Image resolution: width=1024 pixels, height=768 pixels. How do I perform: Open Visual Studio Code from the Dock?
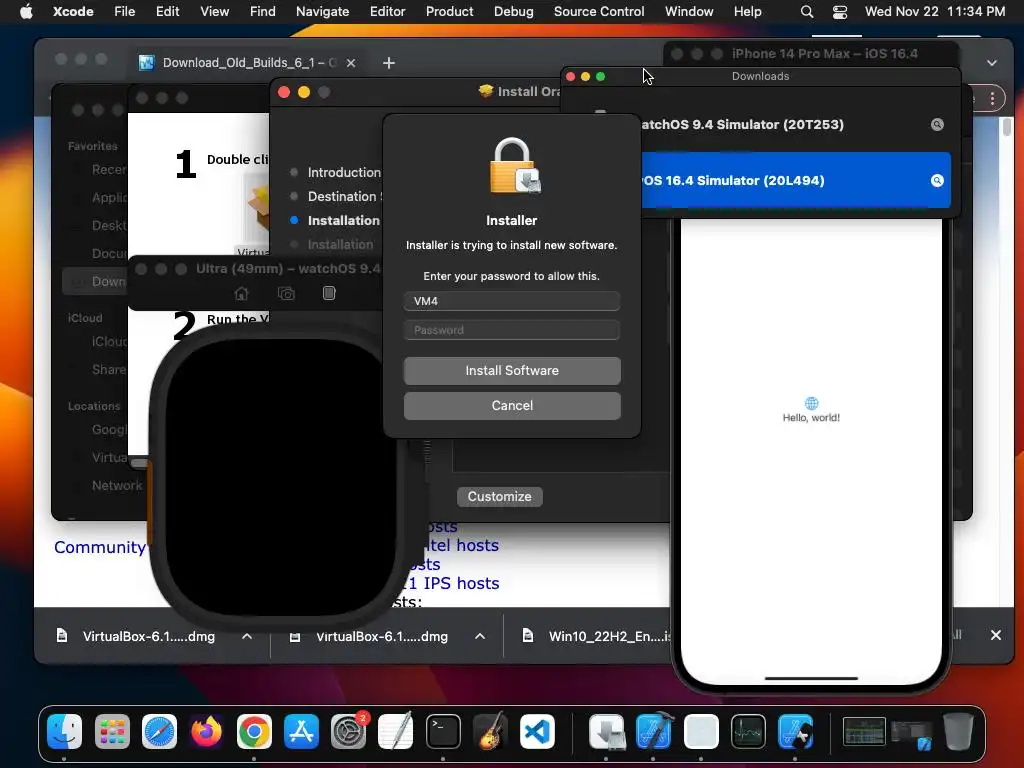(x=537, y=731)
